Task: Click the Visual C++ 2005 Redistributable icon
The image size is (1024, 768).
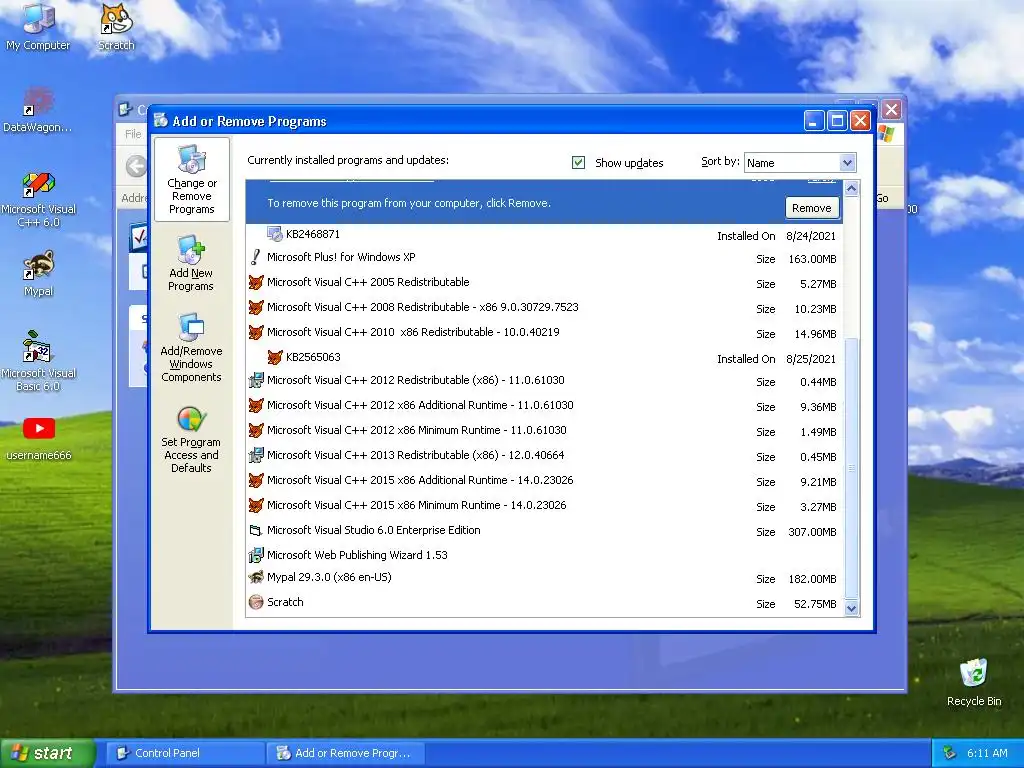Action: pyautogui.click(x=256, y=282)
